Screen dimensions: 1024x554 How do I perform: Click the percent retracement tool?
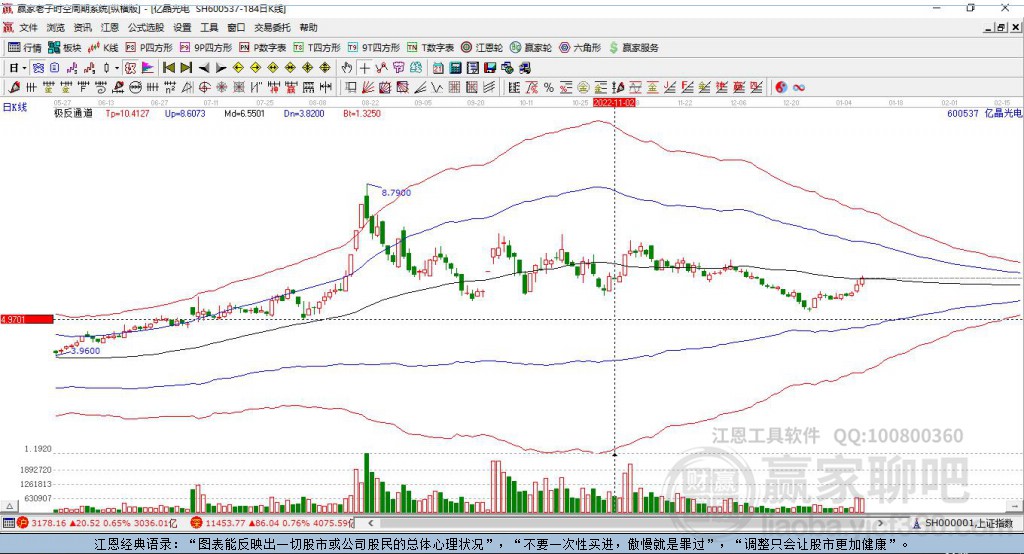tap(548, 88)
